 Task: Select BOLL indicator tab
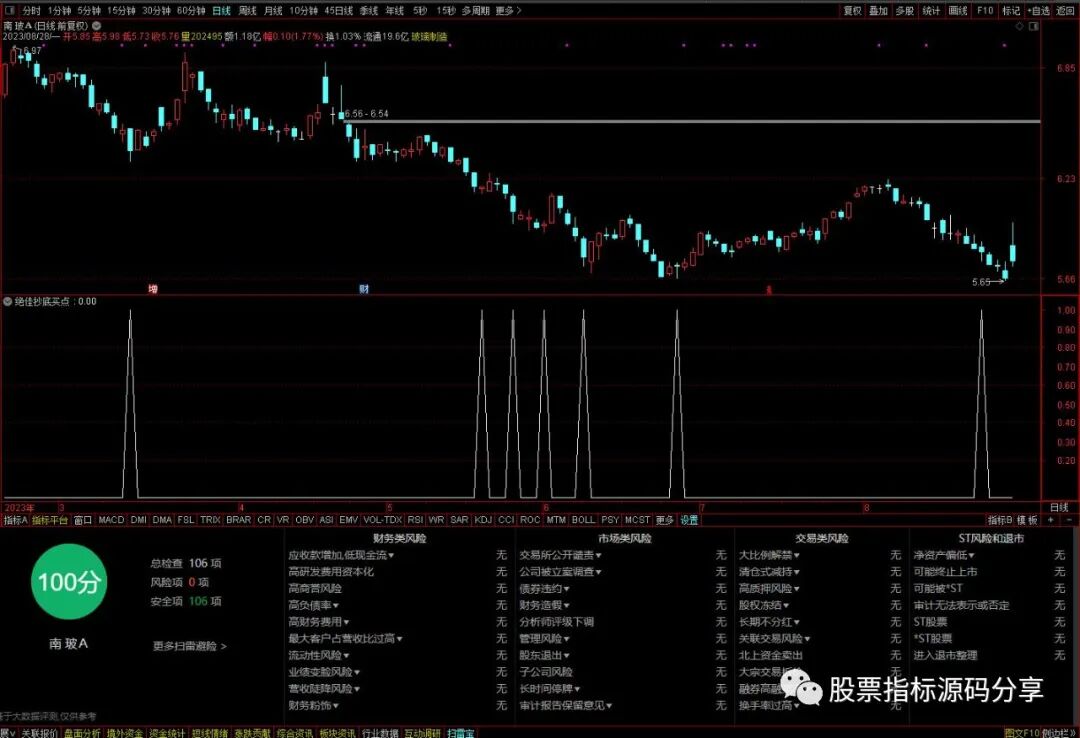[583, 520]
